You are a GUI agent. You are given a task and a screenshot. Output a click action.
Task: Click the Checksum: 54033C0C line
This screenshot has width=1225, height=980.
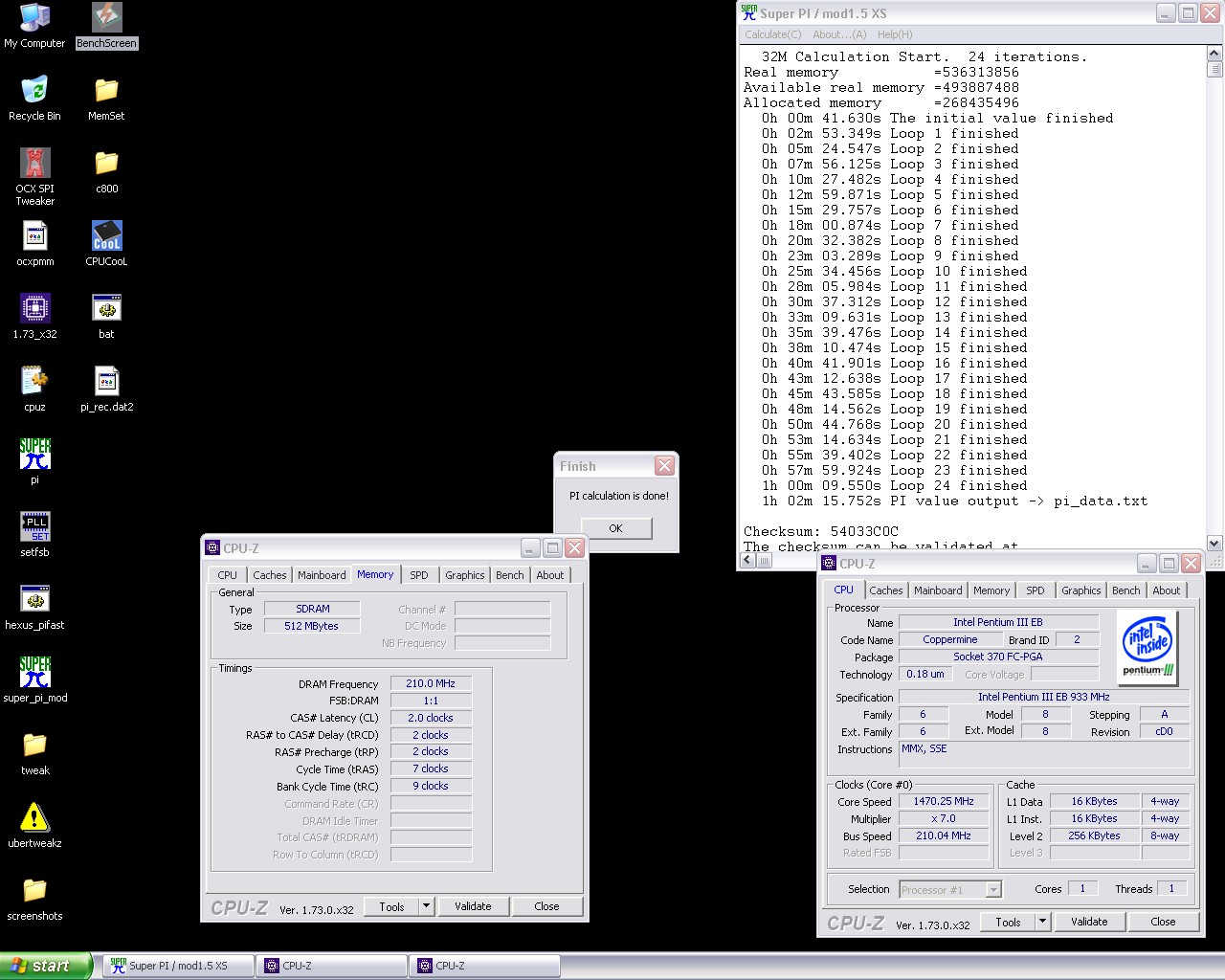(x=821, y=531)
